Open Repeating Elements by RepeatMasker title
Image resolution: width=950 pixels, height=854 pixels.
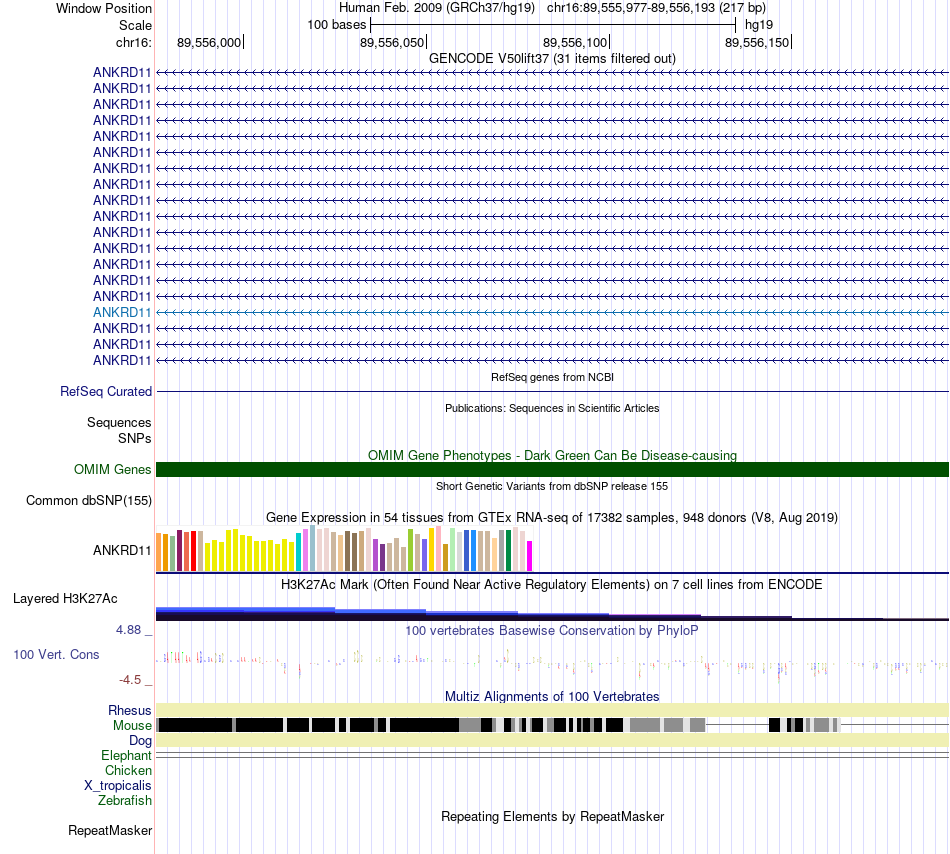click(552, 816)
